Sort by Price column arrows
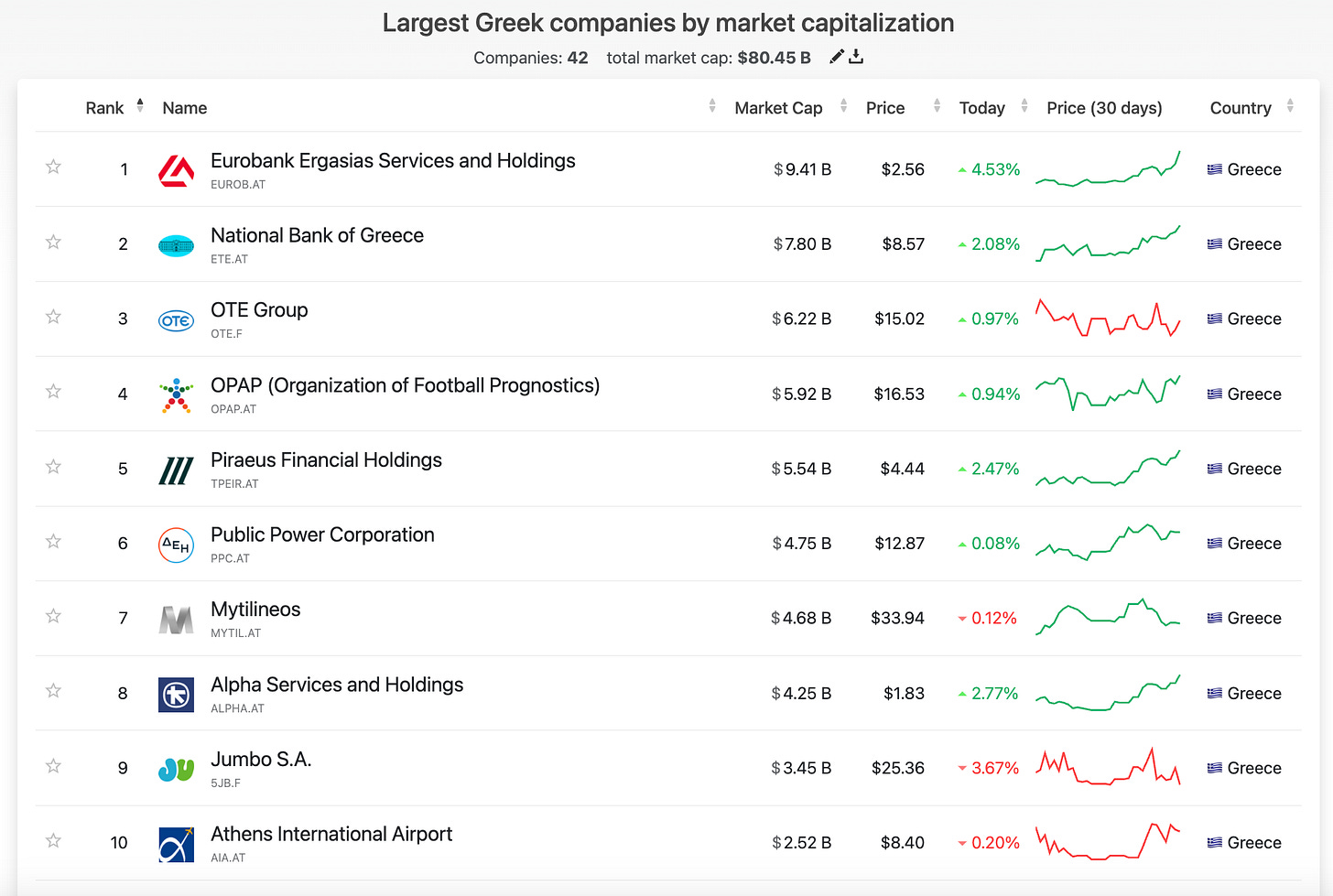This screenshot has width=1333, height=896. (x=937, y=106)
